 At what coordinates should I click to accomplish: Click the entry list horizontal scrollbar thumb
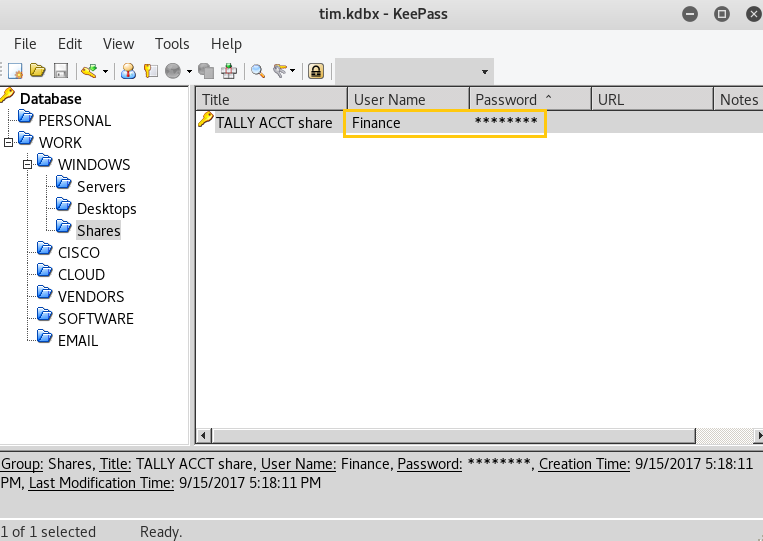pos(454,435)
